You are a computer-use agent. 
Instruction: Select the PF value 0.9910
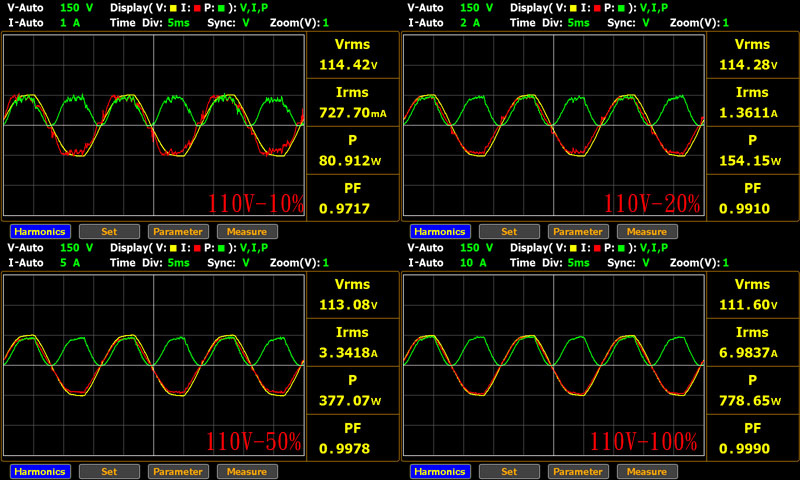click(x=744, y=209)
